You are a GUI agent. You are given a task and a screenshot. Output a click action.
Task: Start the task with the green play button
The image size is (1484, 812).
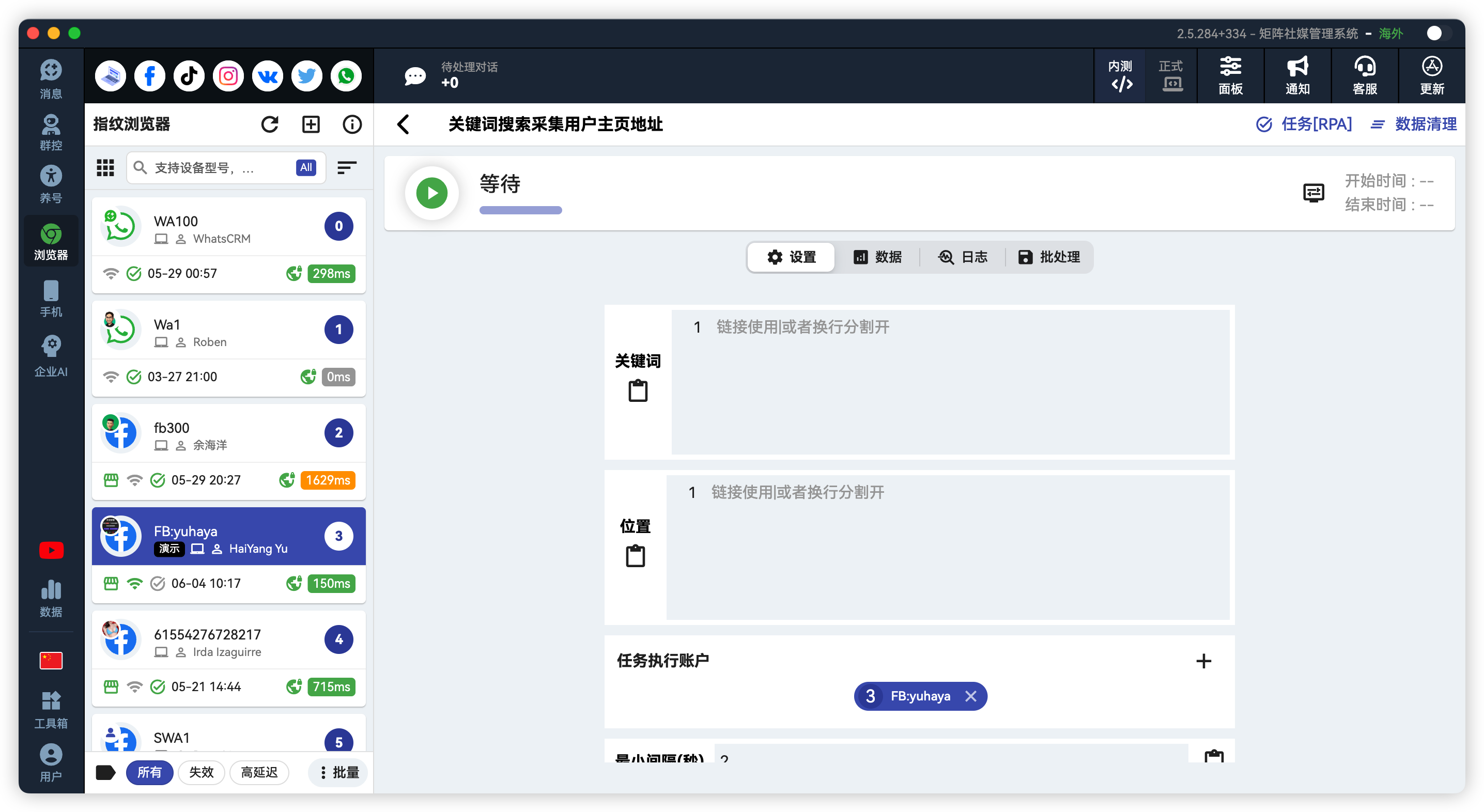(431, 192)
